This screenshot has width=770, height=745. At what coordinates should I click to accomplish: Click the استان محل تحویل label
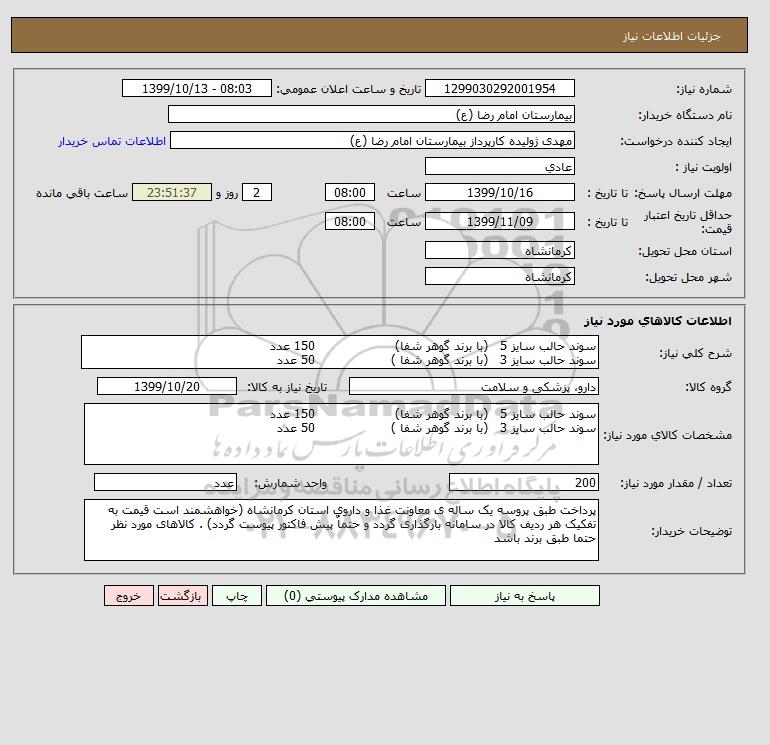tap(685, 251)
